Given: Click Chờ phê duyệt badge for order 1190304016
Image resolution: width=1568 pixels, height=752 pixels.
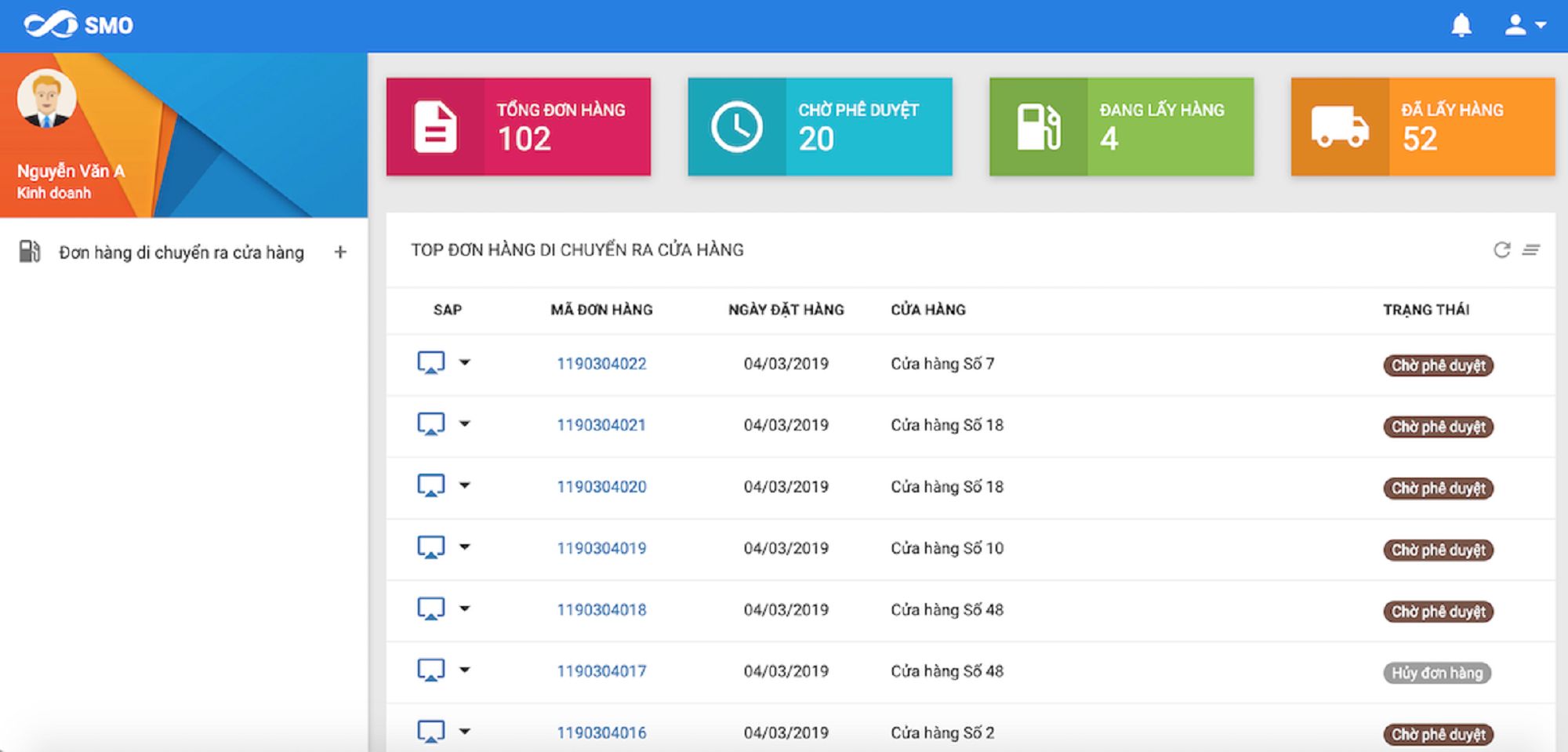Looking at the screenshot, I should pyautogui.click(x=1439, y=735).
